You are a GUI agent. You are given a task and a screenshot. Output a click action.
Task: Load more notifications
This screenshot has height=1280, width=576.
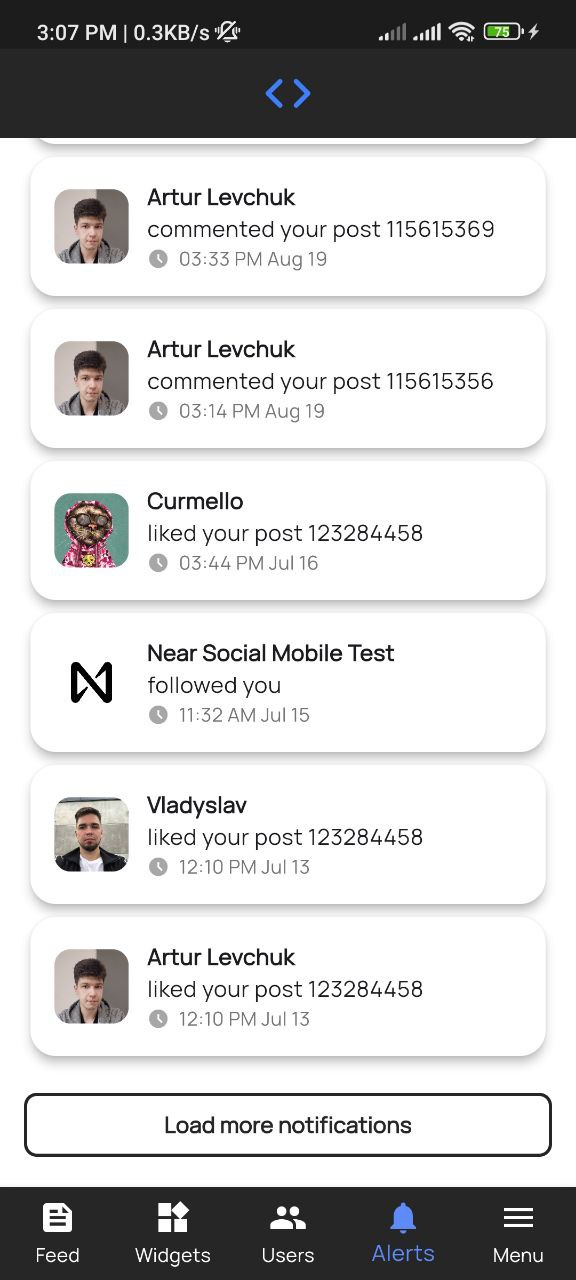[x=288, y=1125]
